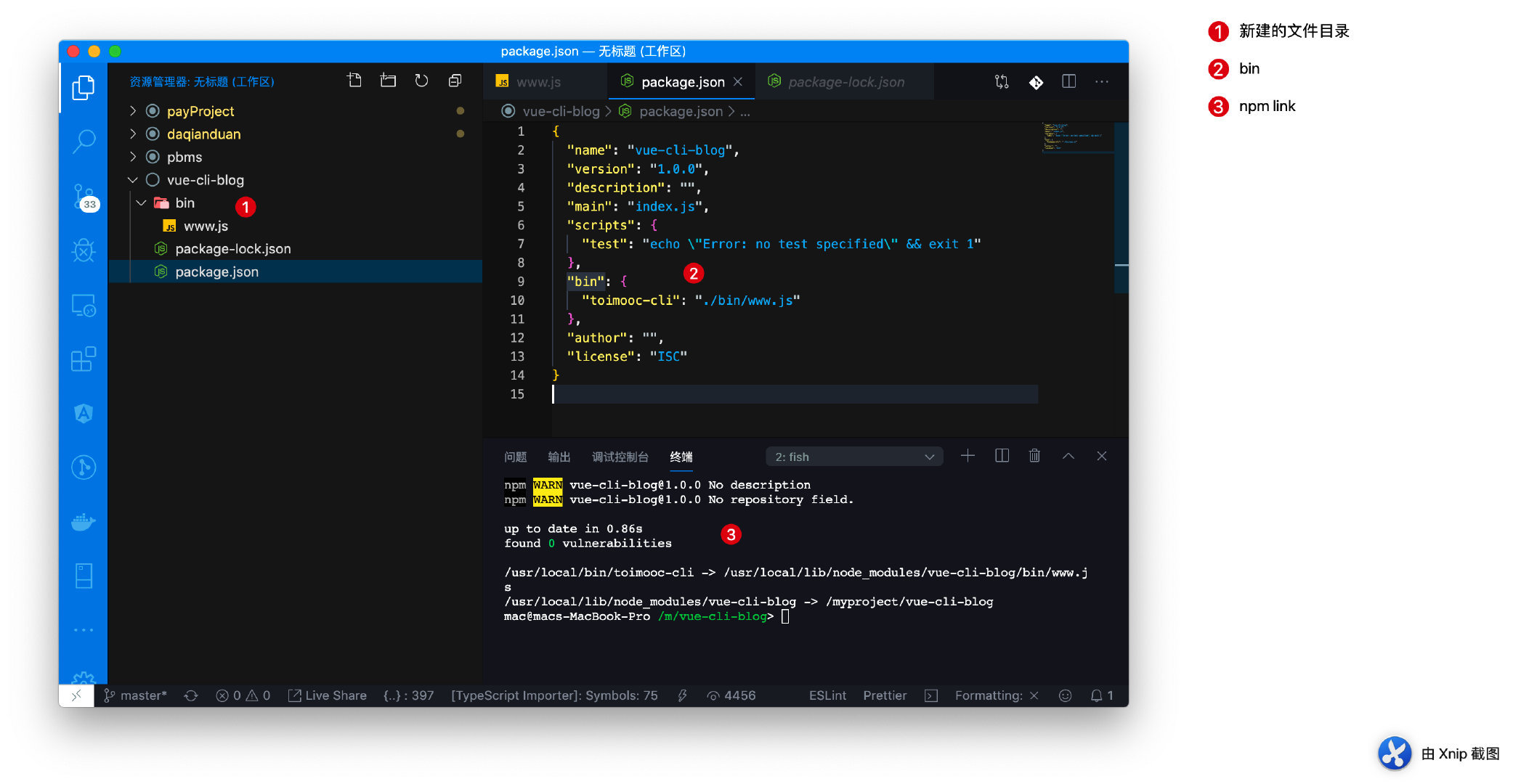Click the Refresh Explorer icon

(x=421, y=81)
